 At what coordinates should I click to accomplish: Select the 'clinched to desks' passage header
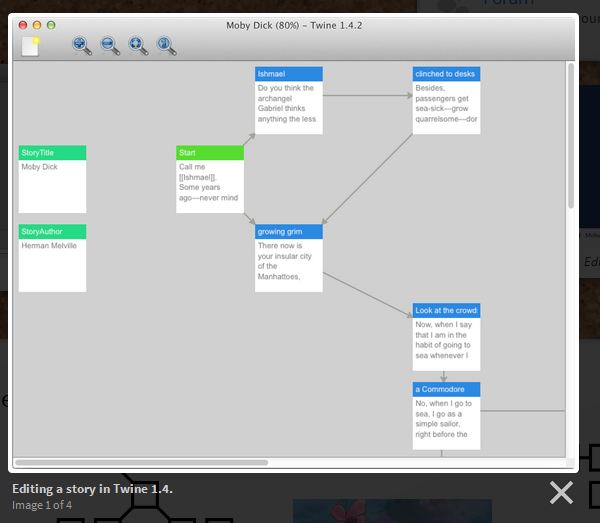pos(446,74)
